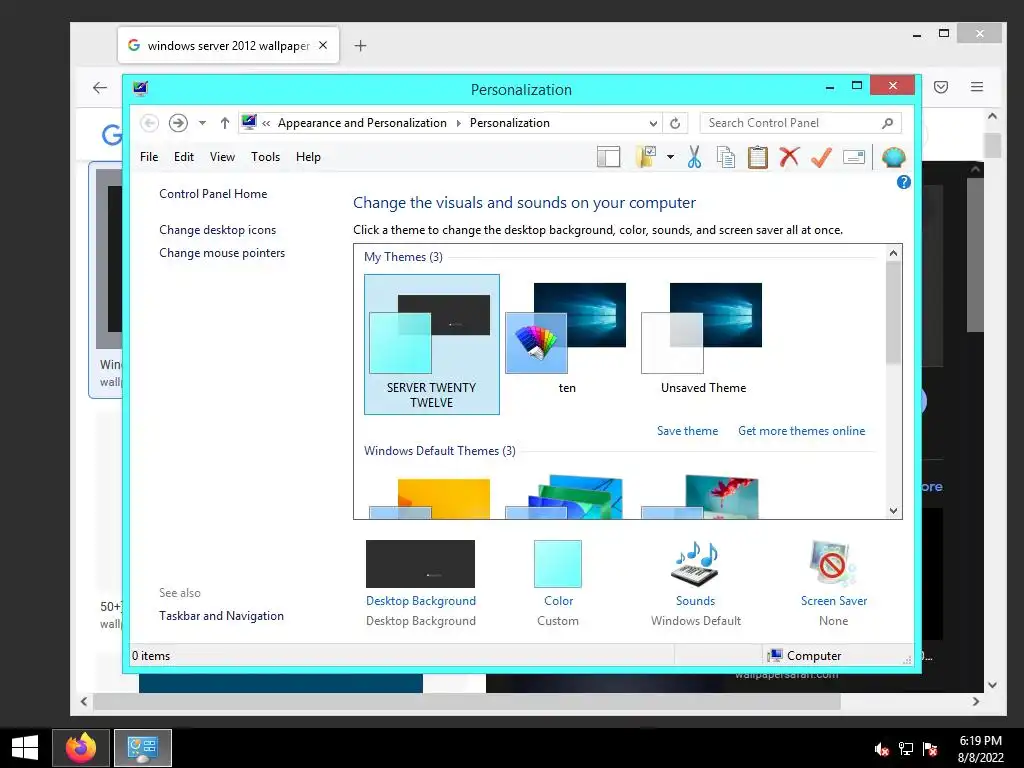Open the Edit menu
Viewport: 1024px width, 768px height.
click(x=184, y=157)
